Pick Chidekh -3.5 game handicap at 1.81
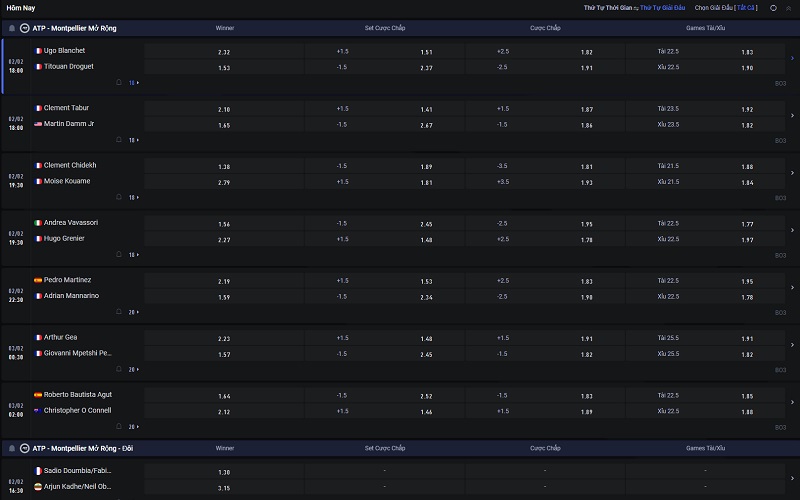 [545, 166]
